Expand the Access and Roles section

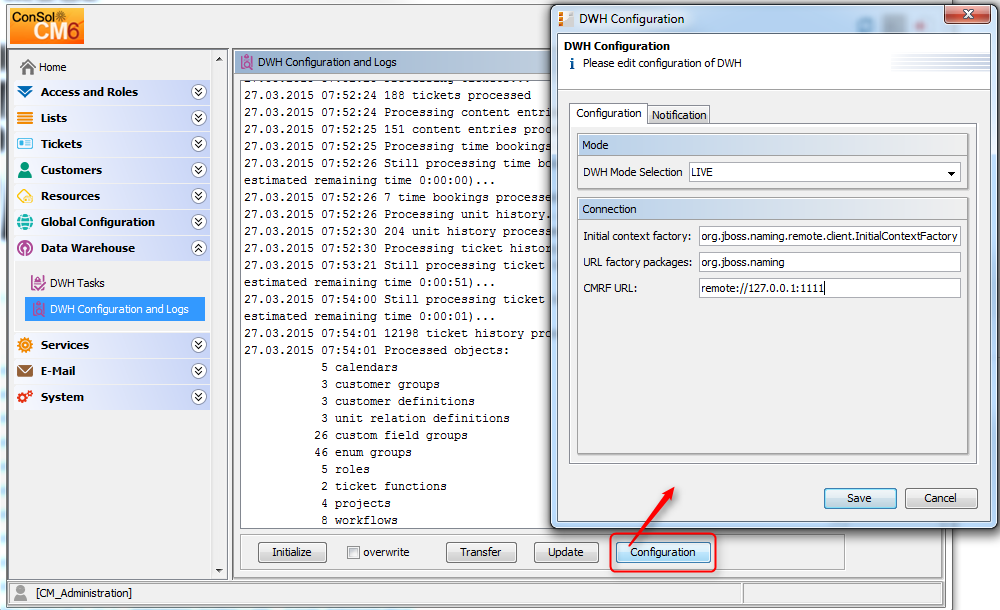[x=198, y=91]
